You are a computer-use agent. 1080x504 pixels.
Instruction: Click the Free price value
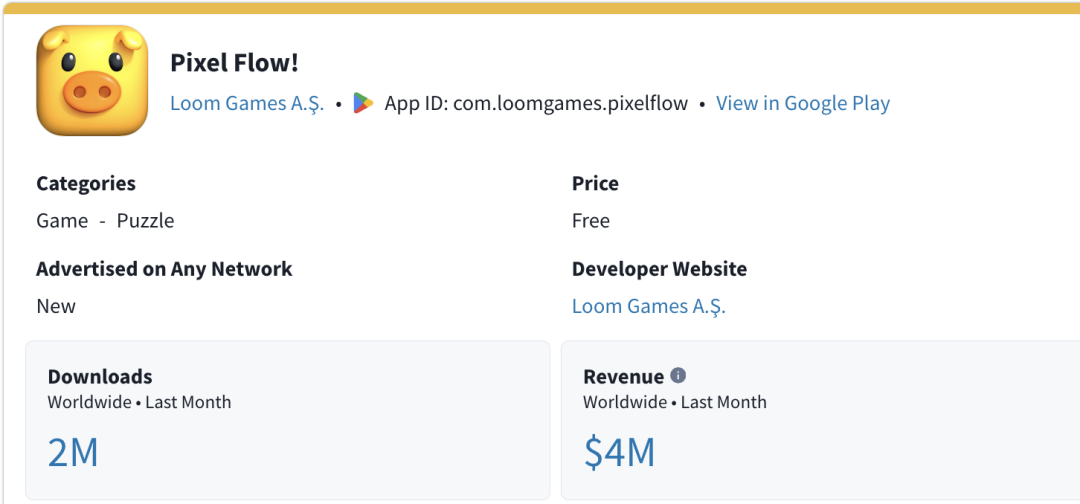pyautogui.click(x=590, y=221)
